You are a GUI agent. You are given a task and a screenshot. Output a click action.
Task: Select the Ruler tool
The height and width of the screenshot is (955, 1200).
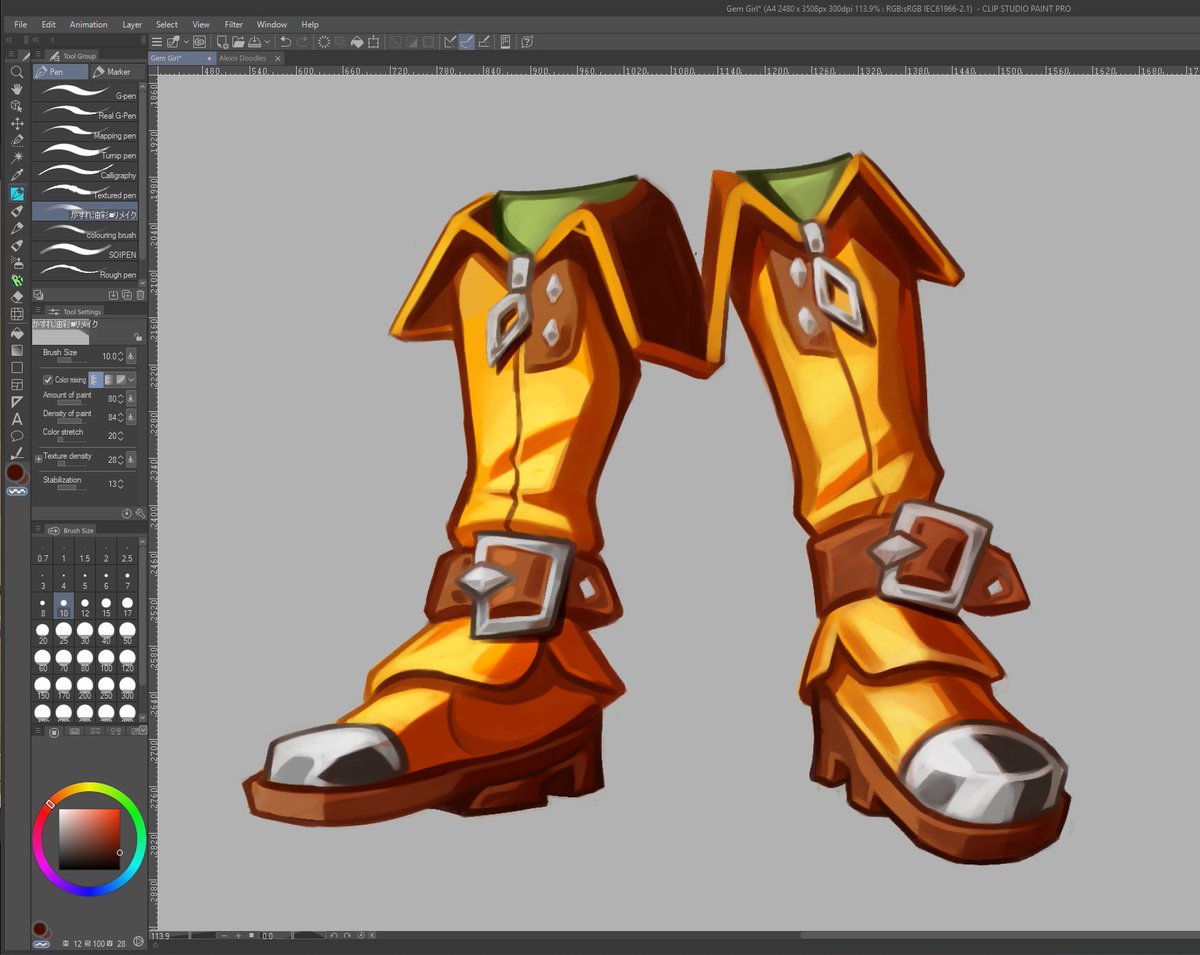pyautogui.click(x=17, y=402)
